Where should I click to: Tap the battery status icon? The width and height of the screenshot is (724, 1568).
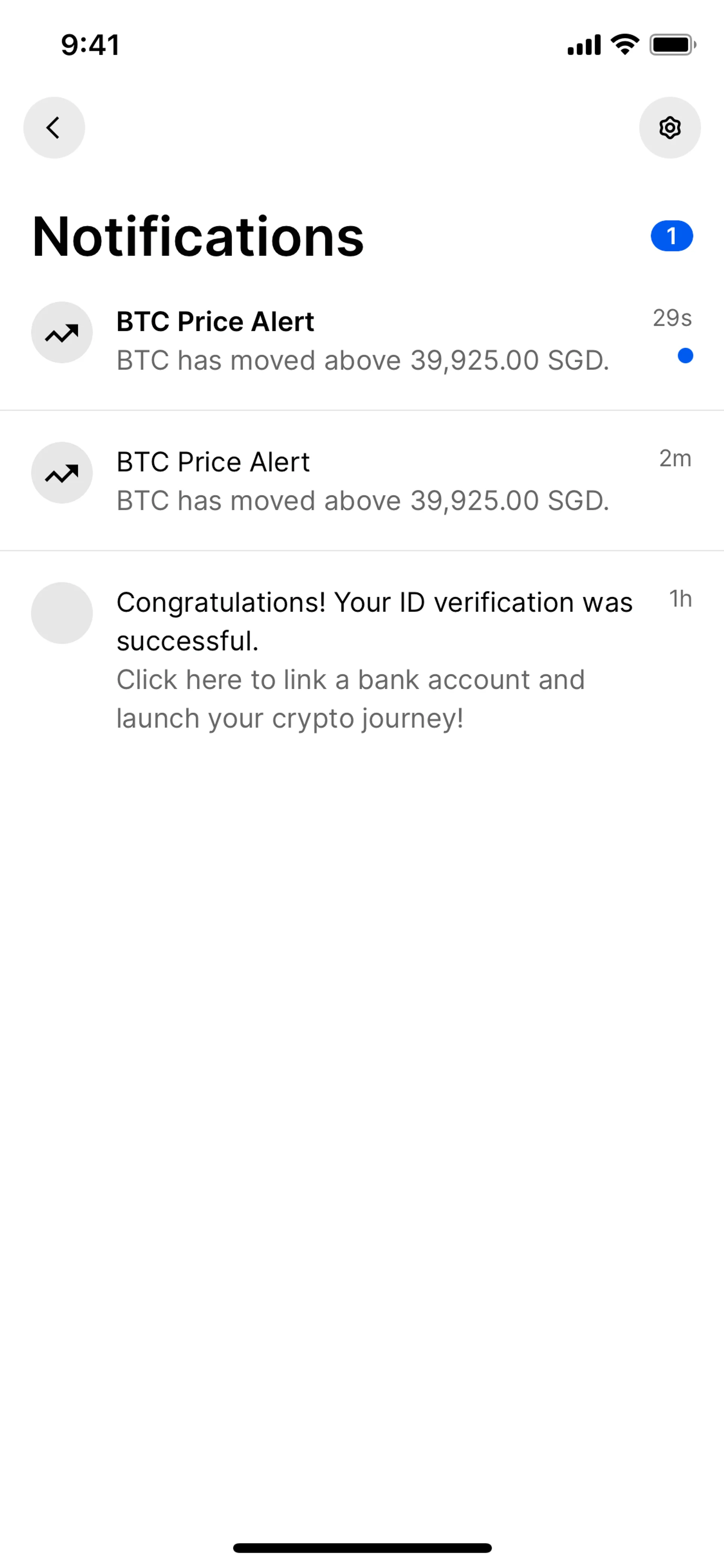click(672, 45)
